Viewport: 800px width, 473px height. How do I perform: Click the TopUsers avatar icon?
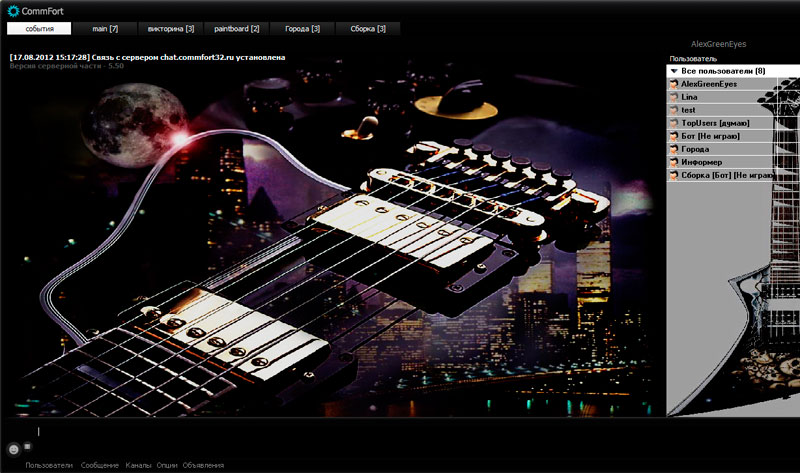tap(674, 123)
